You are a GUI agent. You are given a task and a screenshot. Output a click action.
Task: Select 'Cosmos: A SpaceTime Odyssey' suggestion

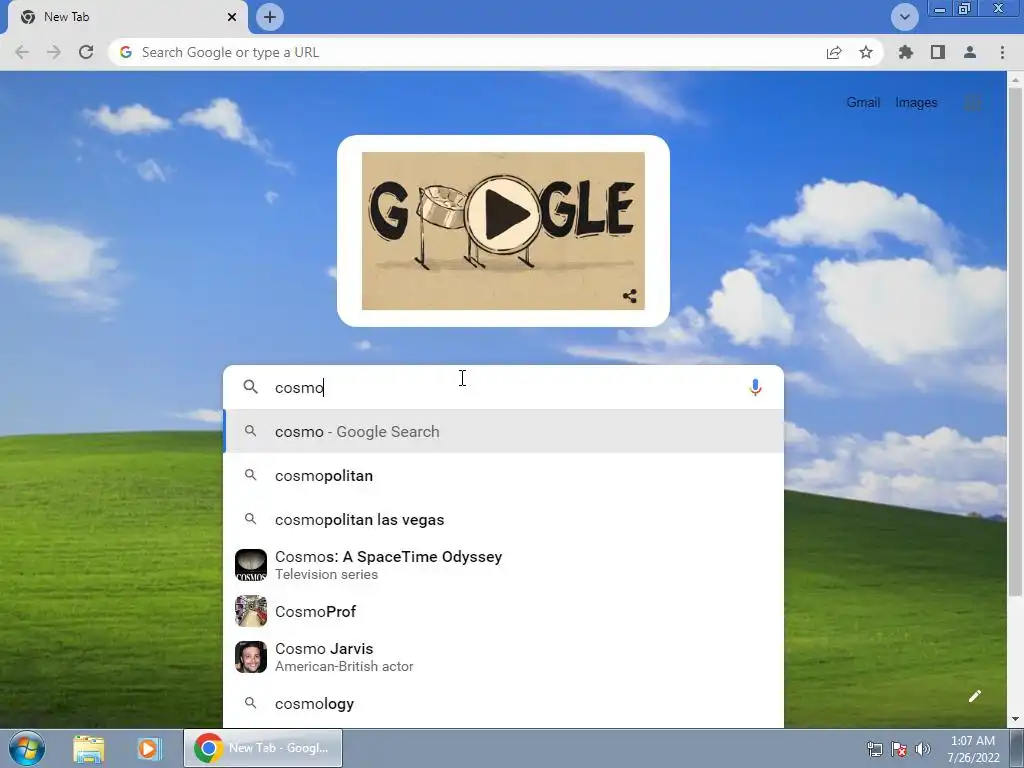(x=503, y=565)
